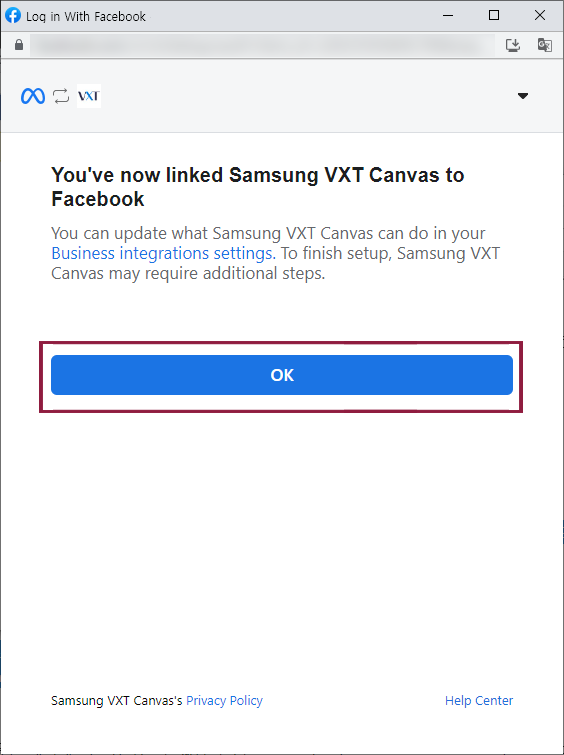
Task: Close the Log in With Facebook window
Action: click(540, 15)
